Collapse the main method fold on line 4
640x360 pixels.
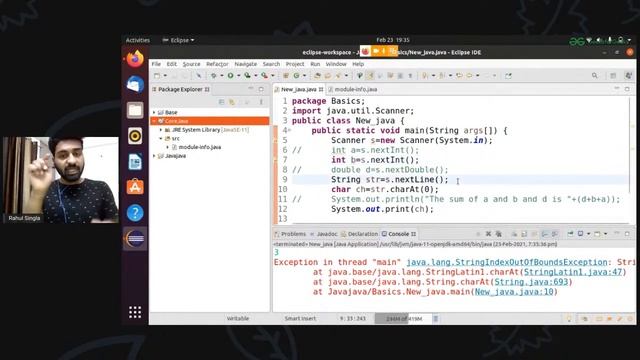point(289,131)
